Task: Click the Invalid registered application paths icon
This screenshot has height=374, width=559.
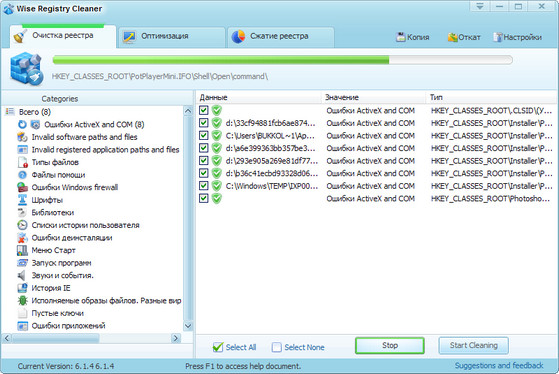Action: 22,149
